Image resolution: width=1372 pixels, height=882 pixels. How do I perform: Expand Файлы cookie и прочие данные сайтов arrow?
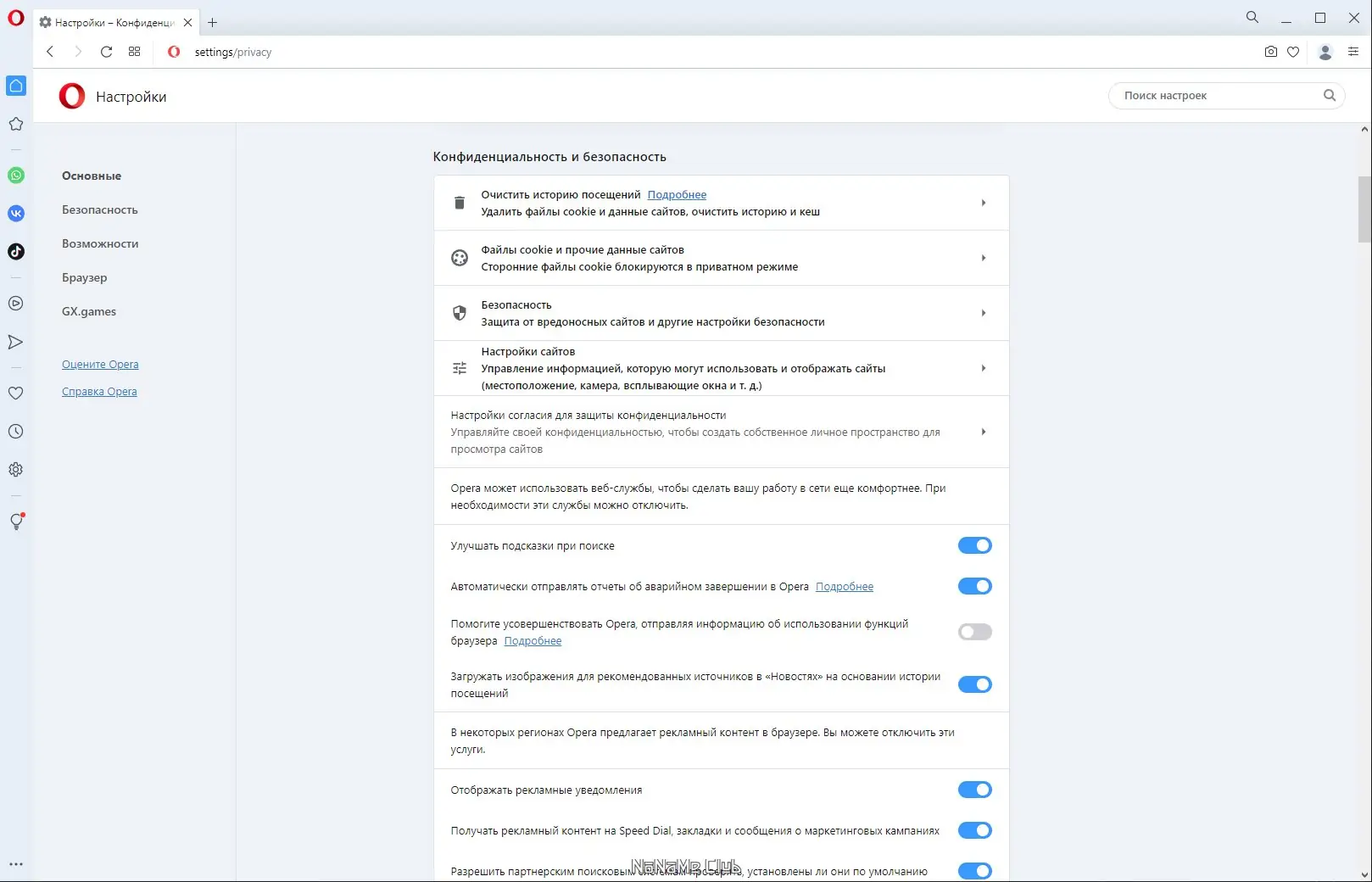point(984,258)
